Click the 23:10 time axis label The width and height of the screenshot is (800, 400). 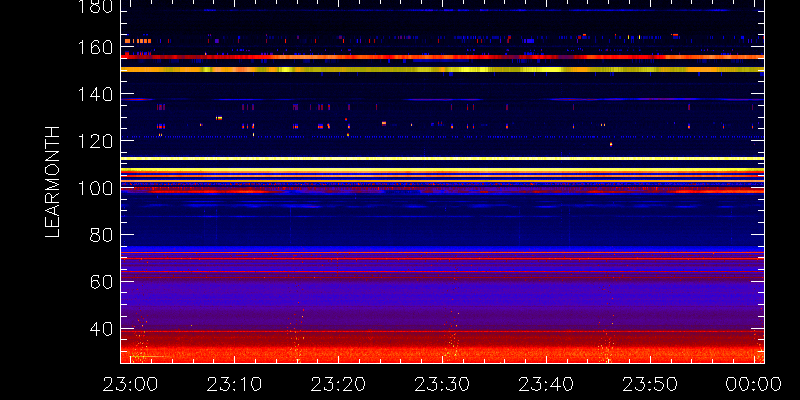(234, 384)
